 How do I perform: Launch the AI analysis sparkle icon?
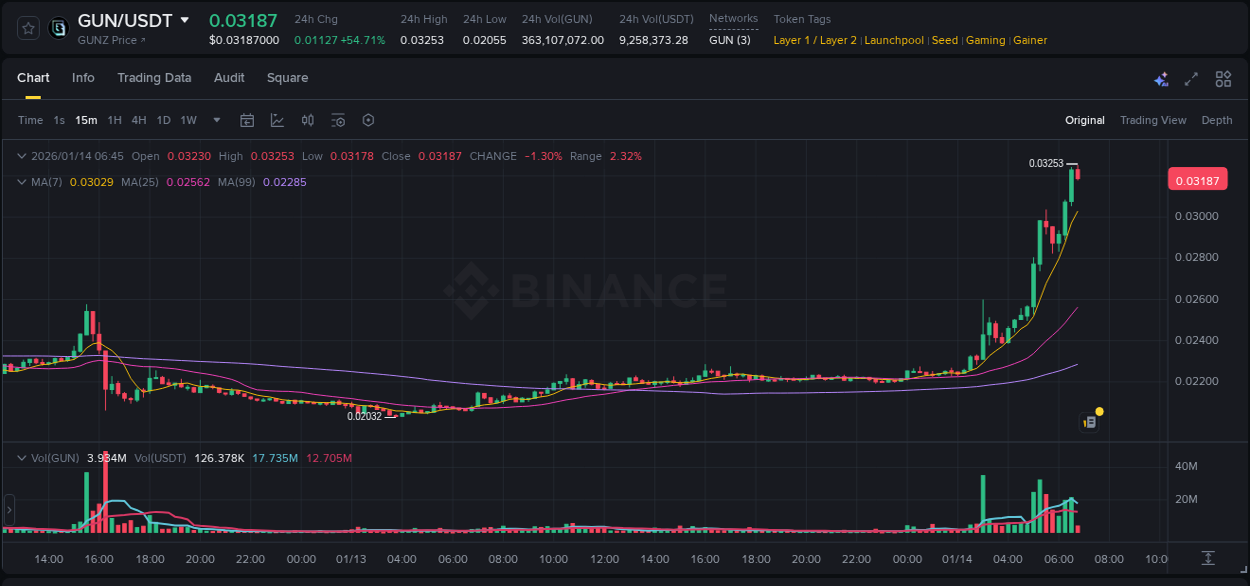1161,78
